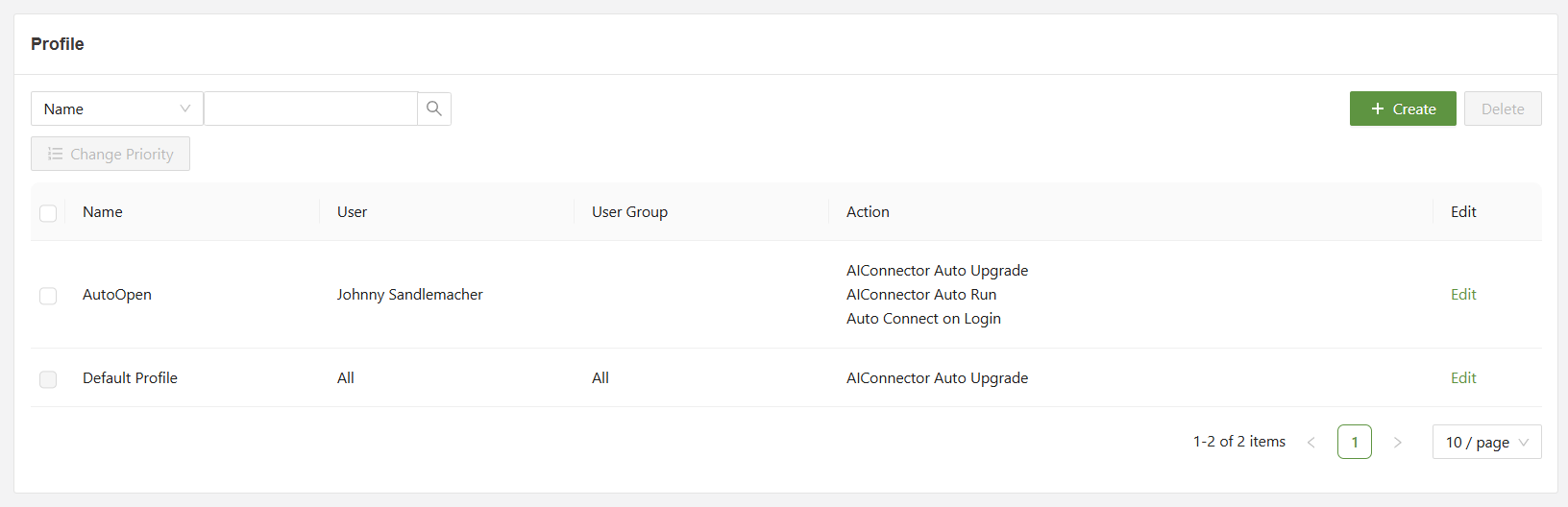
Task: Click the Name column header
Action: pyautogui.click(x=103, y=212)
